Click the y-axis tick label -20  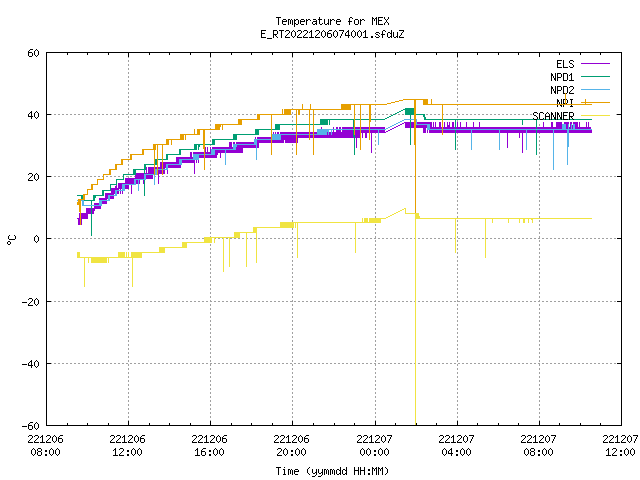point(31,302)
